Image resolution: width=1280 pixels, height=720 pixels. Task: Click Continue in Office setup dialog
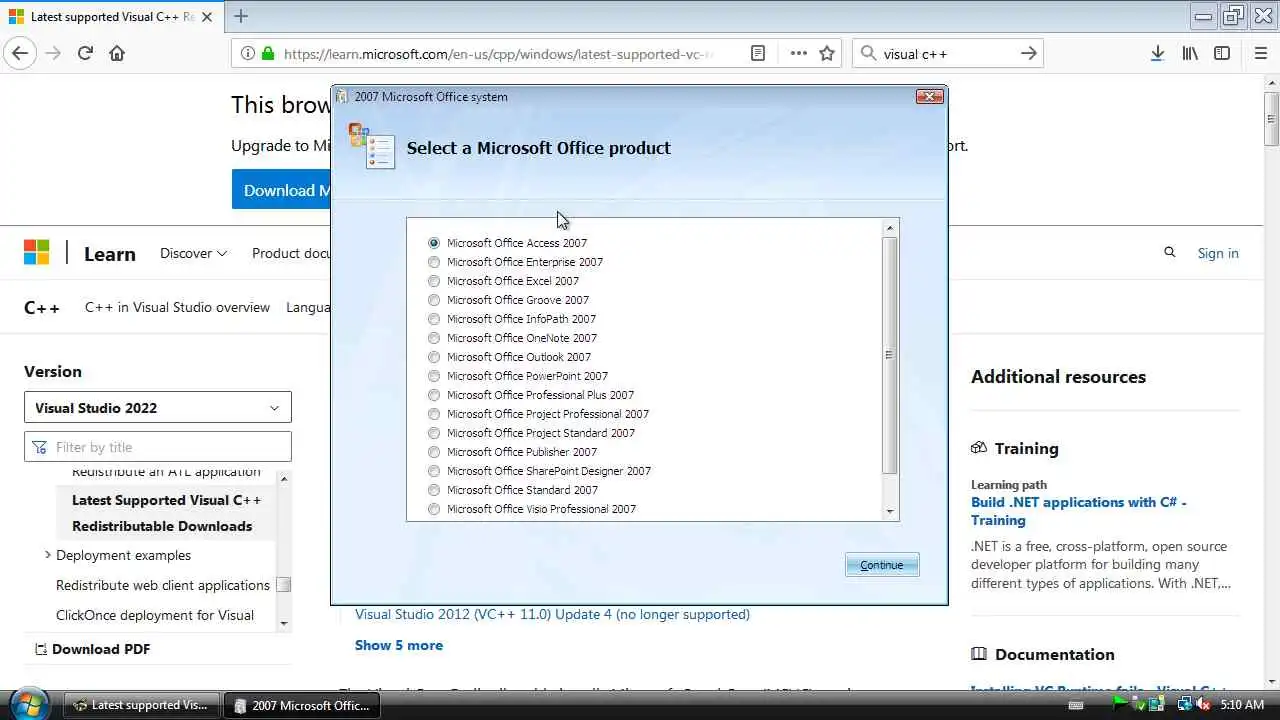point(882,565)
